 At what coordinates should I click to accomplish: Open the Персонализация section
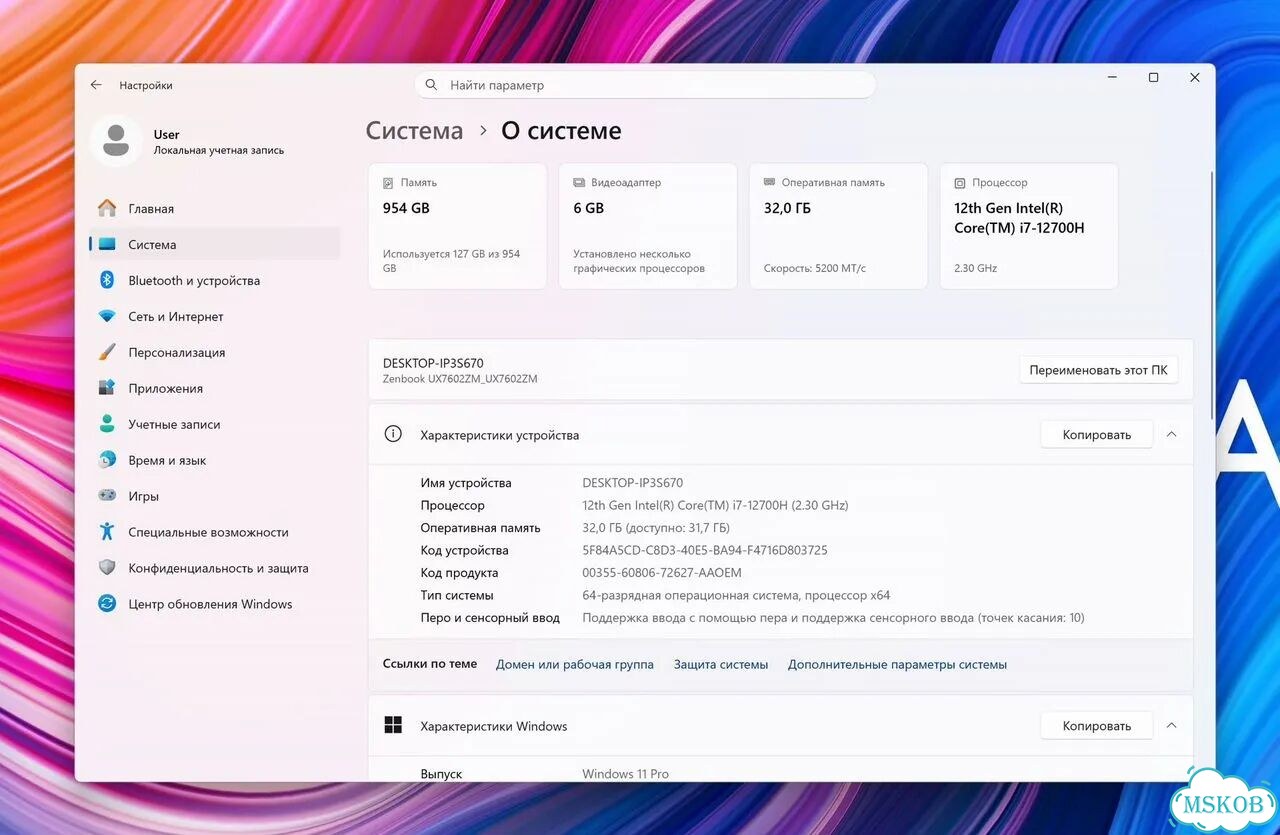tap(215, 352)
